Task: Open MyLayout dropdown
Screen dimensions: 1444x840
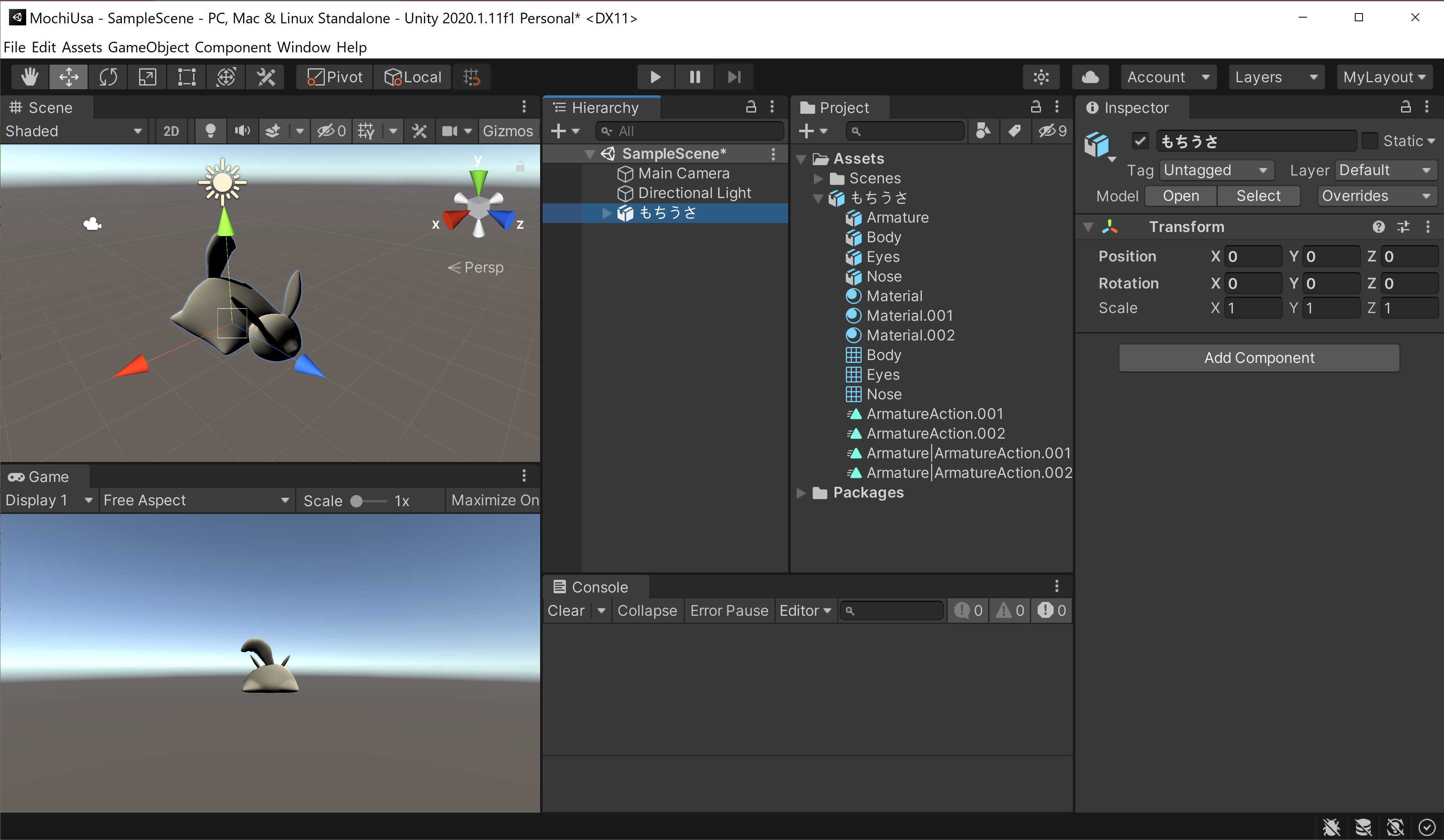Action: 1384,77
